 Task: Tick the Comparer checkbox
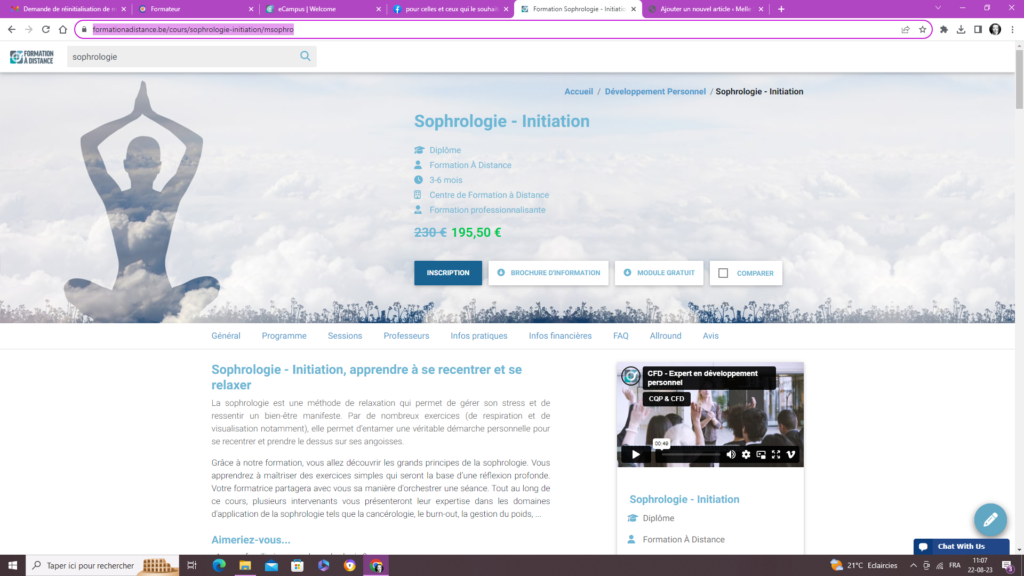coord(723,273)
